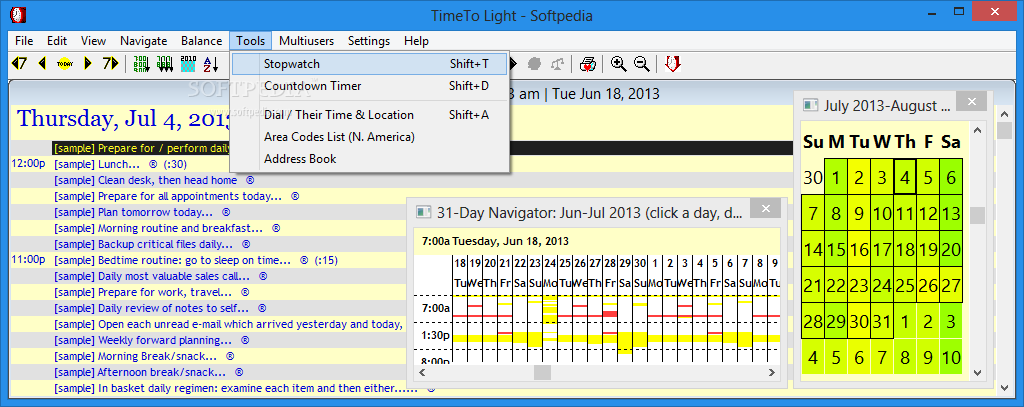The width and height of the screenshot is (1024, 407).
Task: Click the down arrow of the July 2013-August calendar scrollbar
Action: click(978, 372)
